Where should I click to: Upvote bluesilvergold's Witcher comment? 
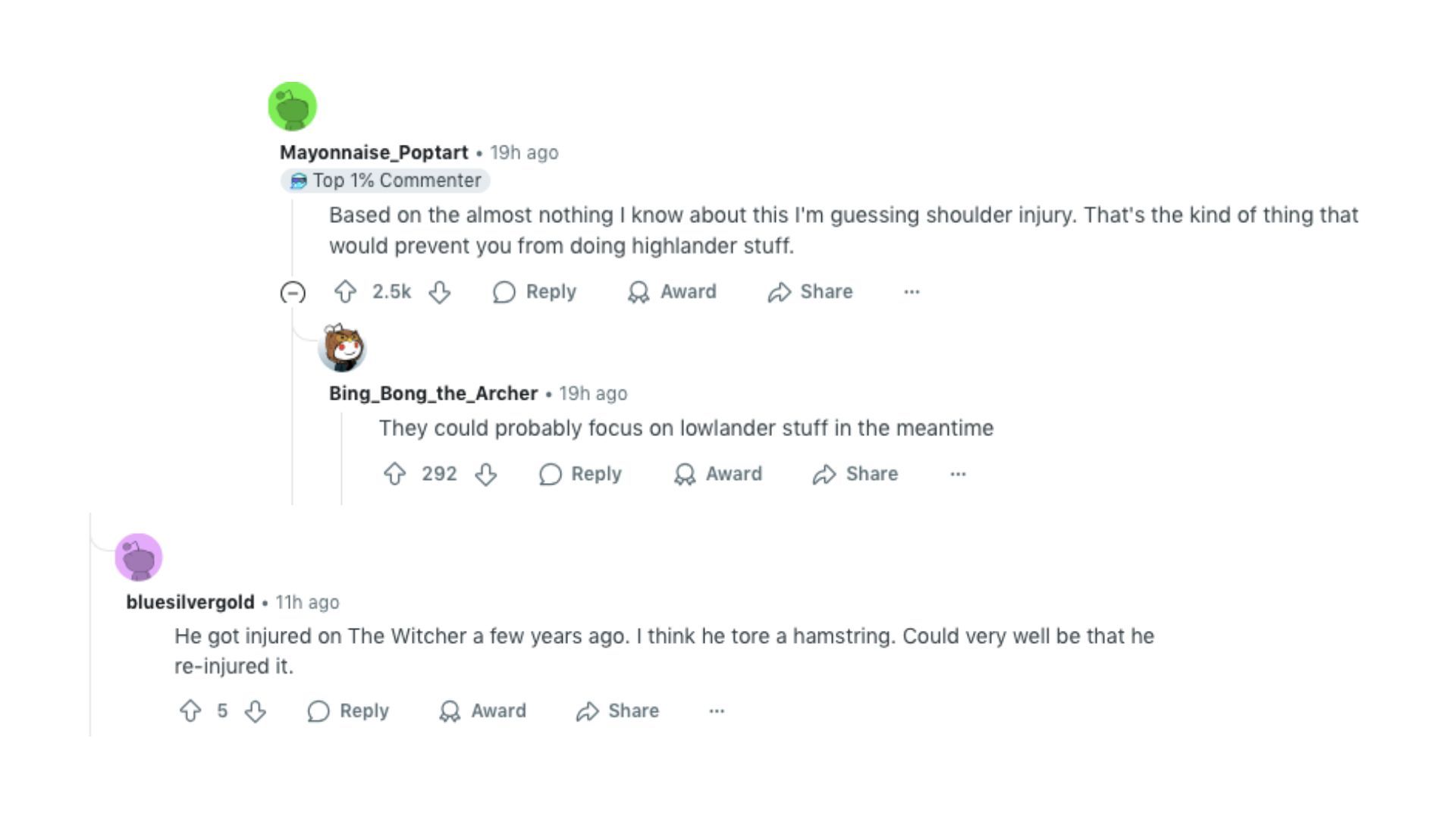tap(190, 711)
